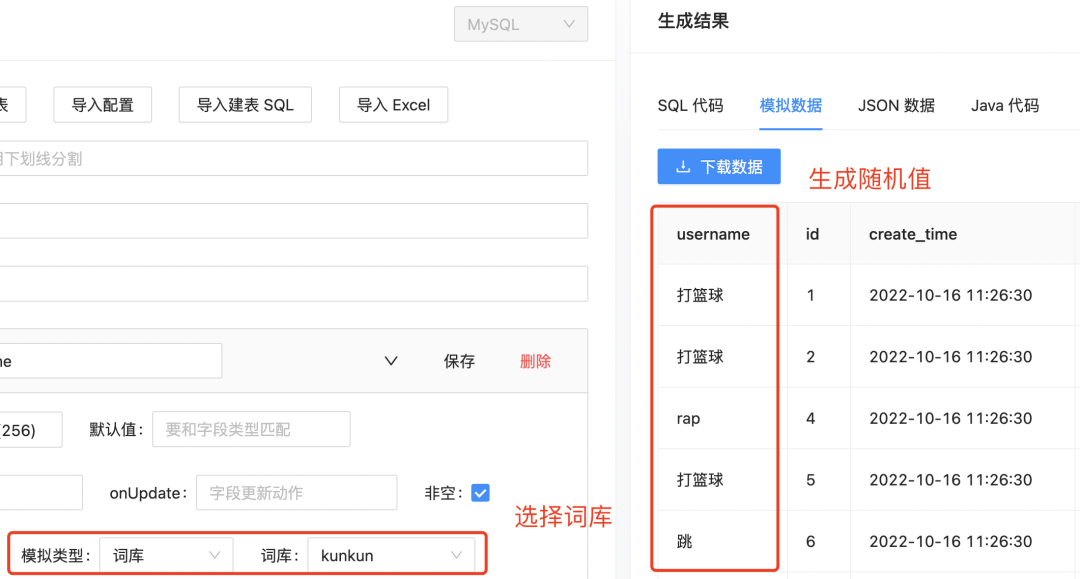This screenshot has height=579, width=1080.
Task: Click the 导入 Excel button
Action: (x=393, y=104)
